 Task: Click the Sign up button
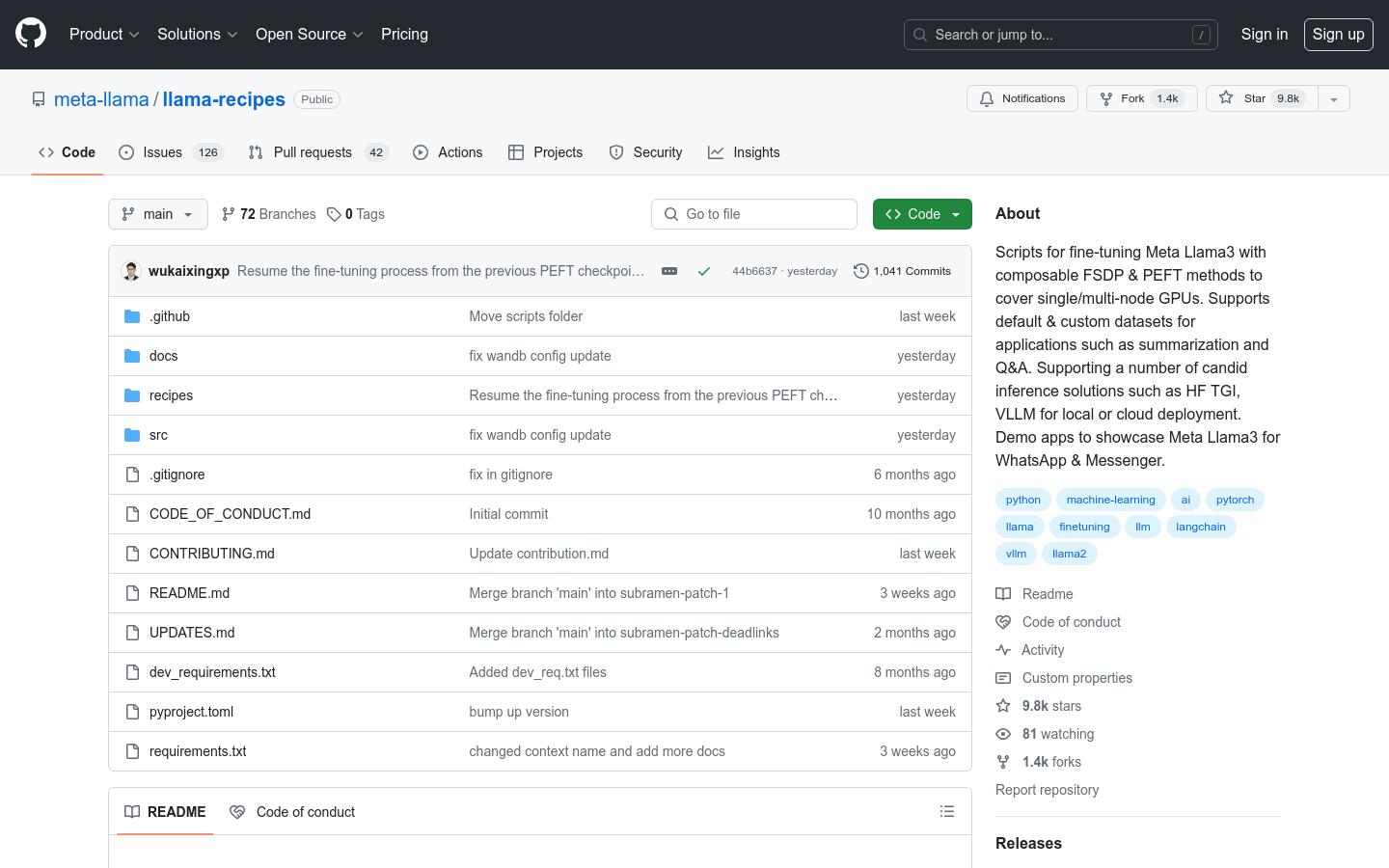point(1338,34)
